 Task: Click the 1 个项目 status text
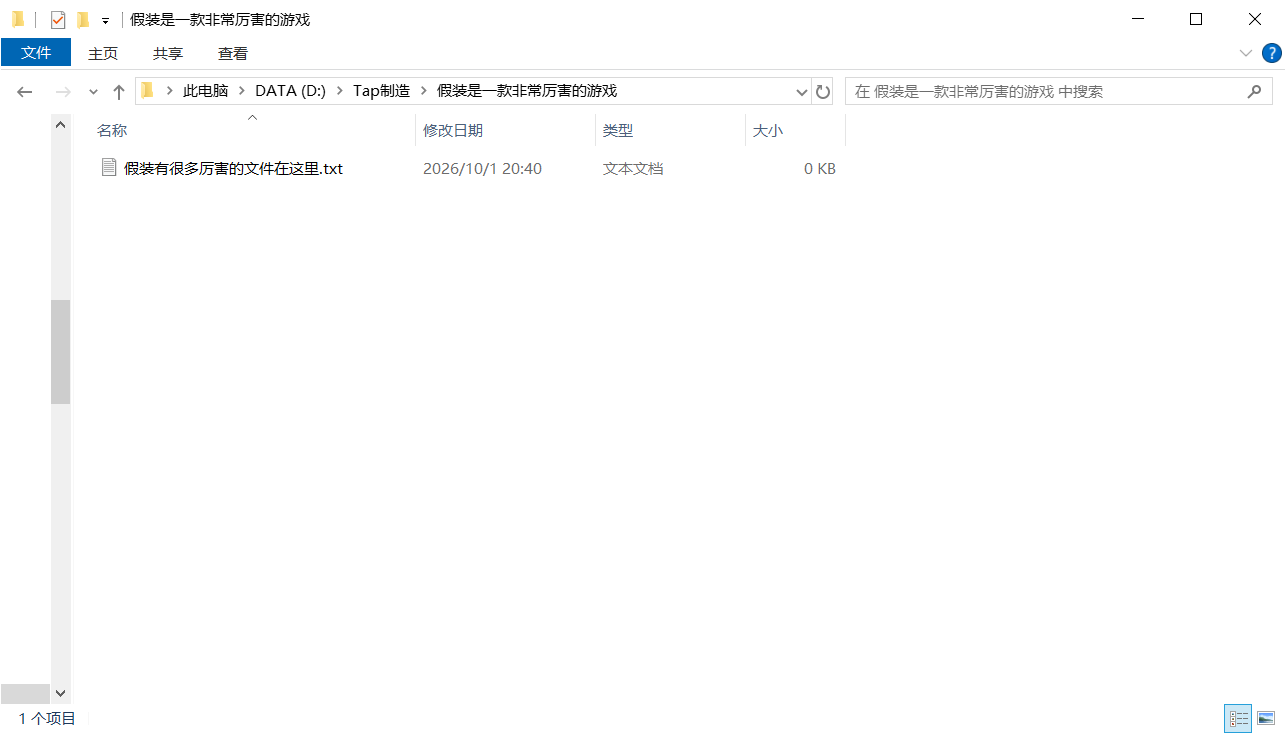(47, 718)
